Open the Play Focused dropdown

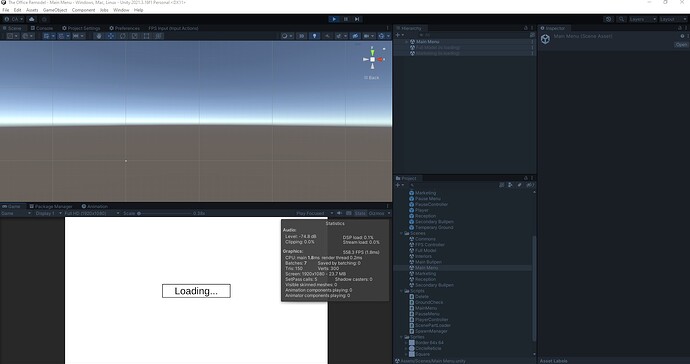tap(315, 213)
